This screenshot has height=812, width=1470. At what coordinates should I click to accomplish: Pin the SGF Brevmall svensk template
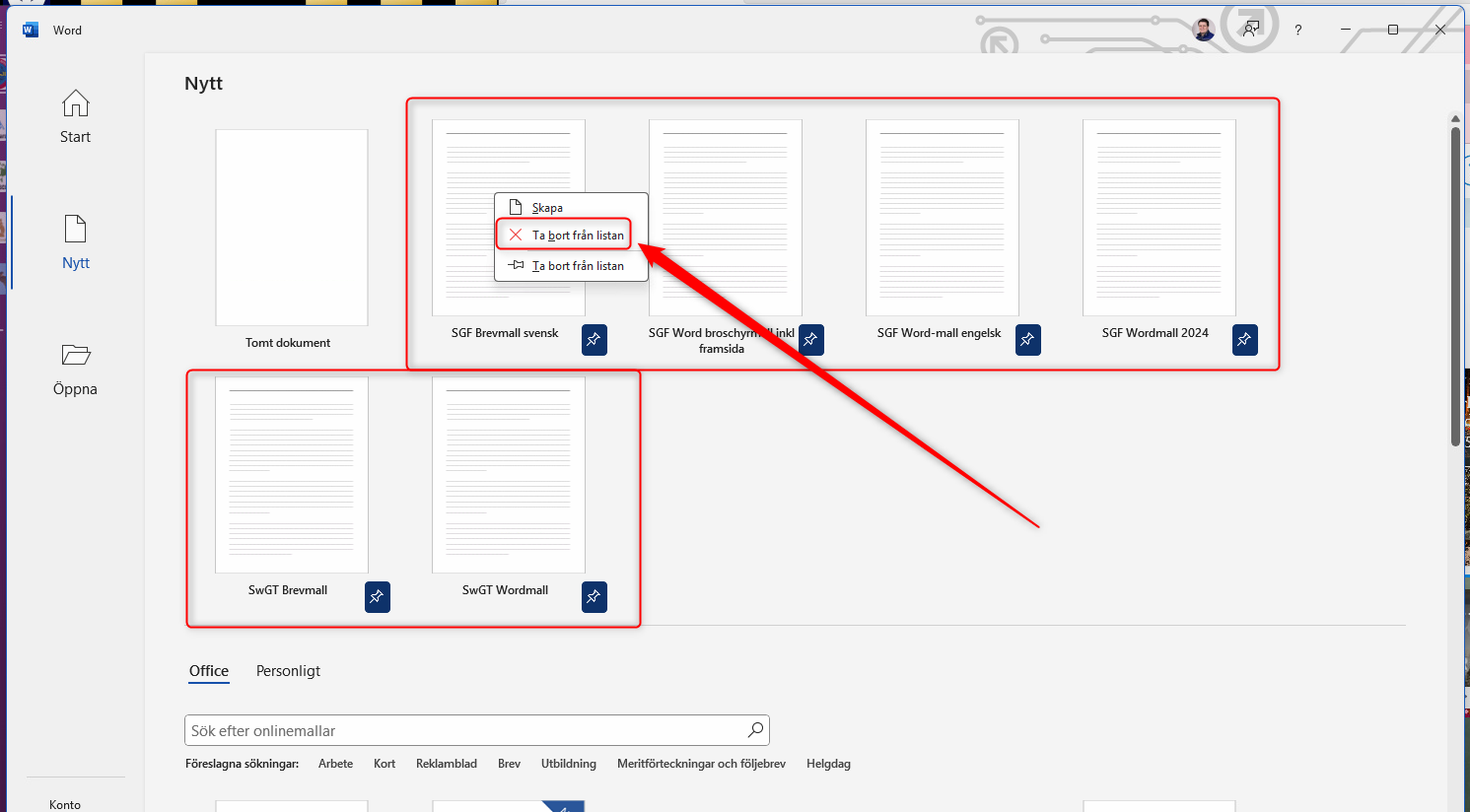(x=595, y=340)
